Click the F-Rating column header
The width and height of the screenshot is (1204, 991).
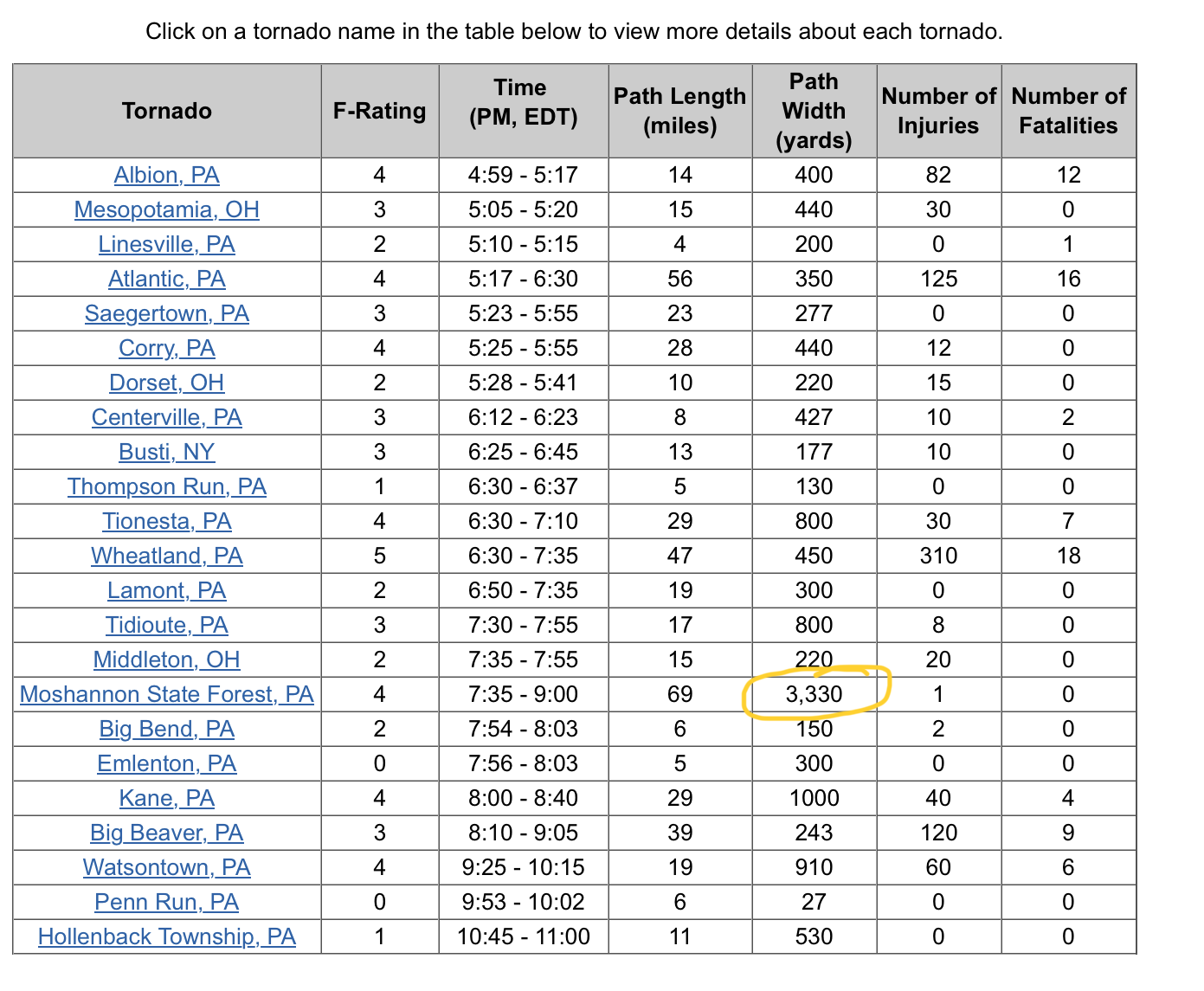tap(379, 111)
